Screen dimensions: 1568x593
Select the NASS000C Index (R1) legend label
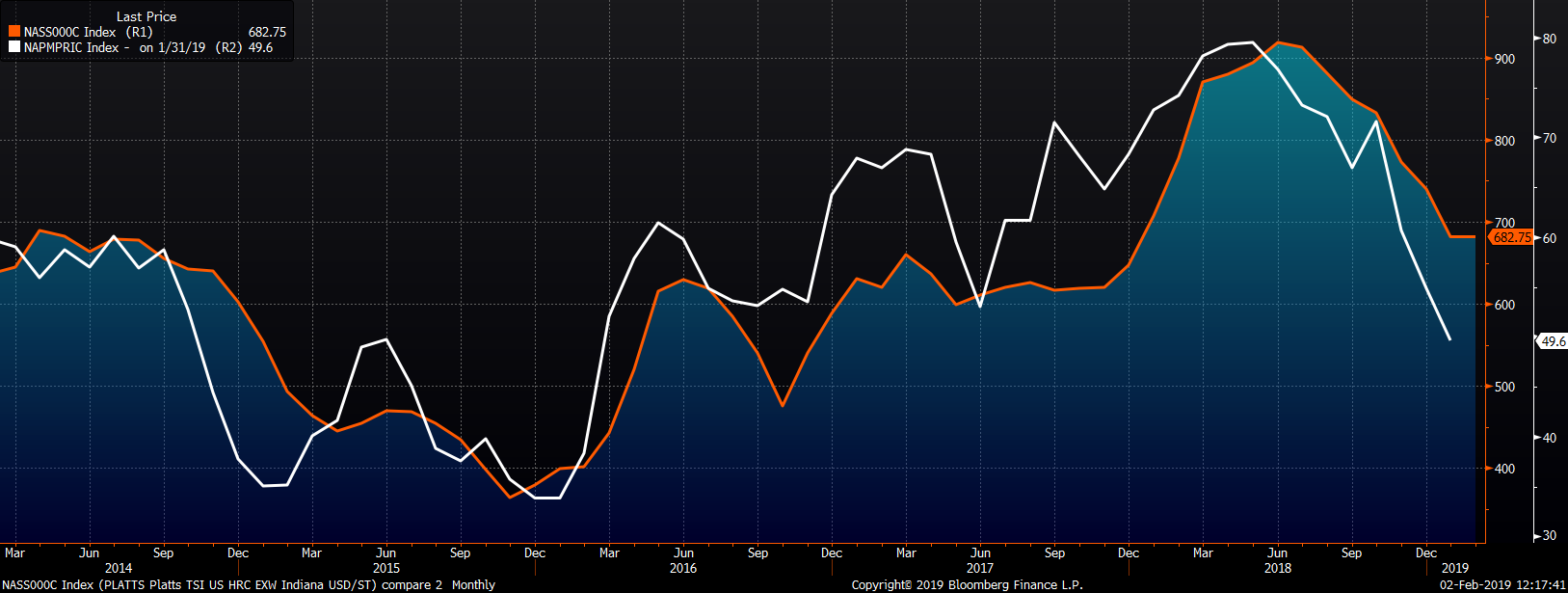(x=88, y=32)
